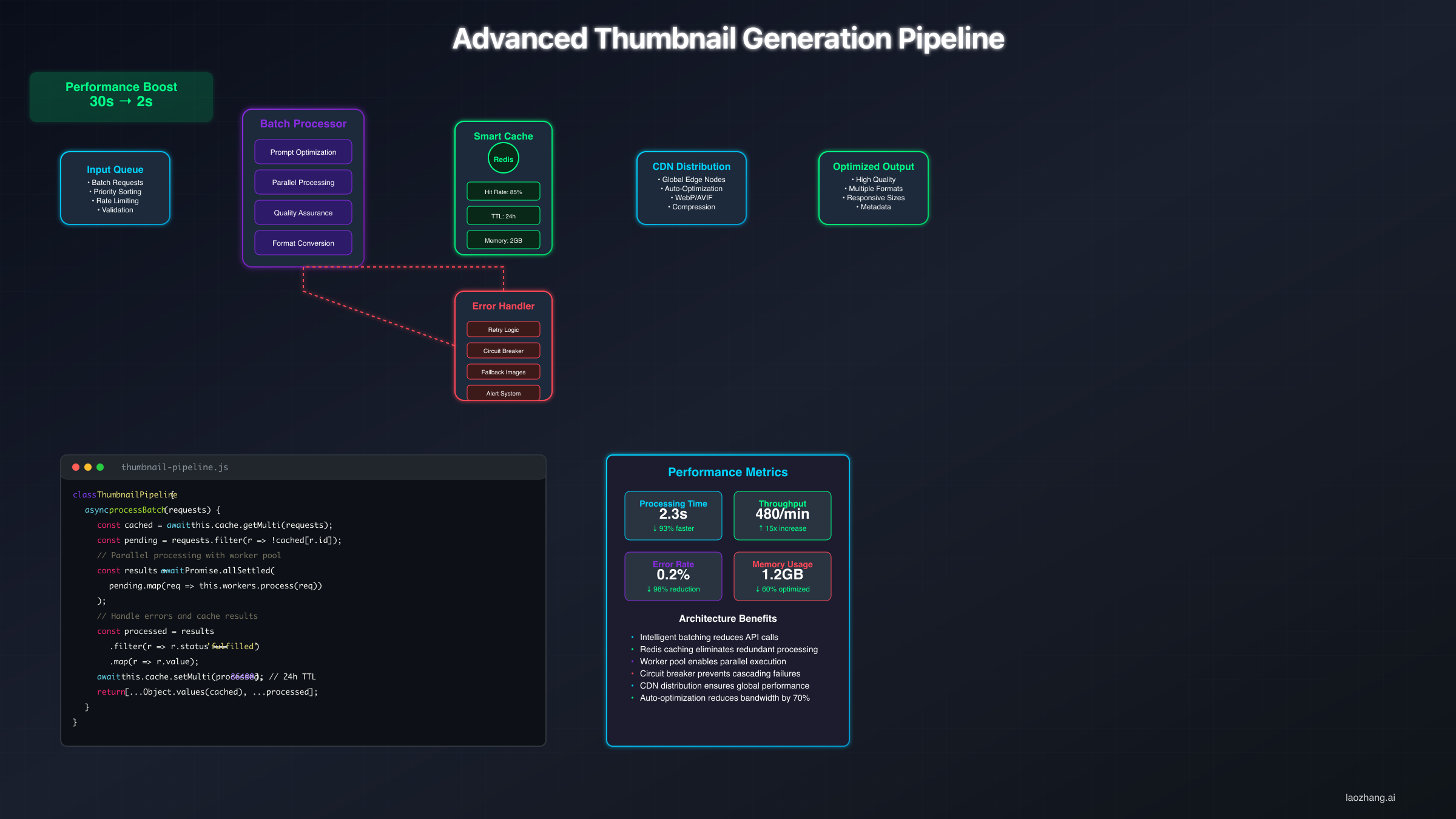Click the 98% reduction label
The image size is (1456, 819).
tap(673, 589)
